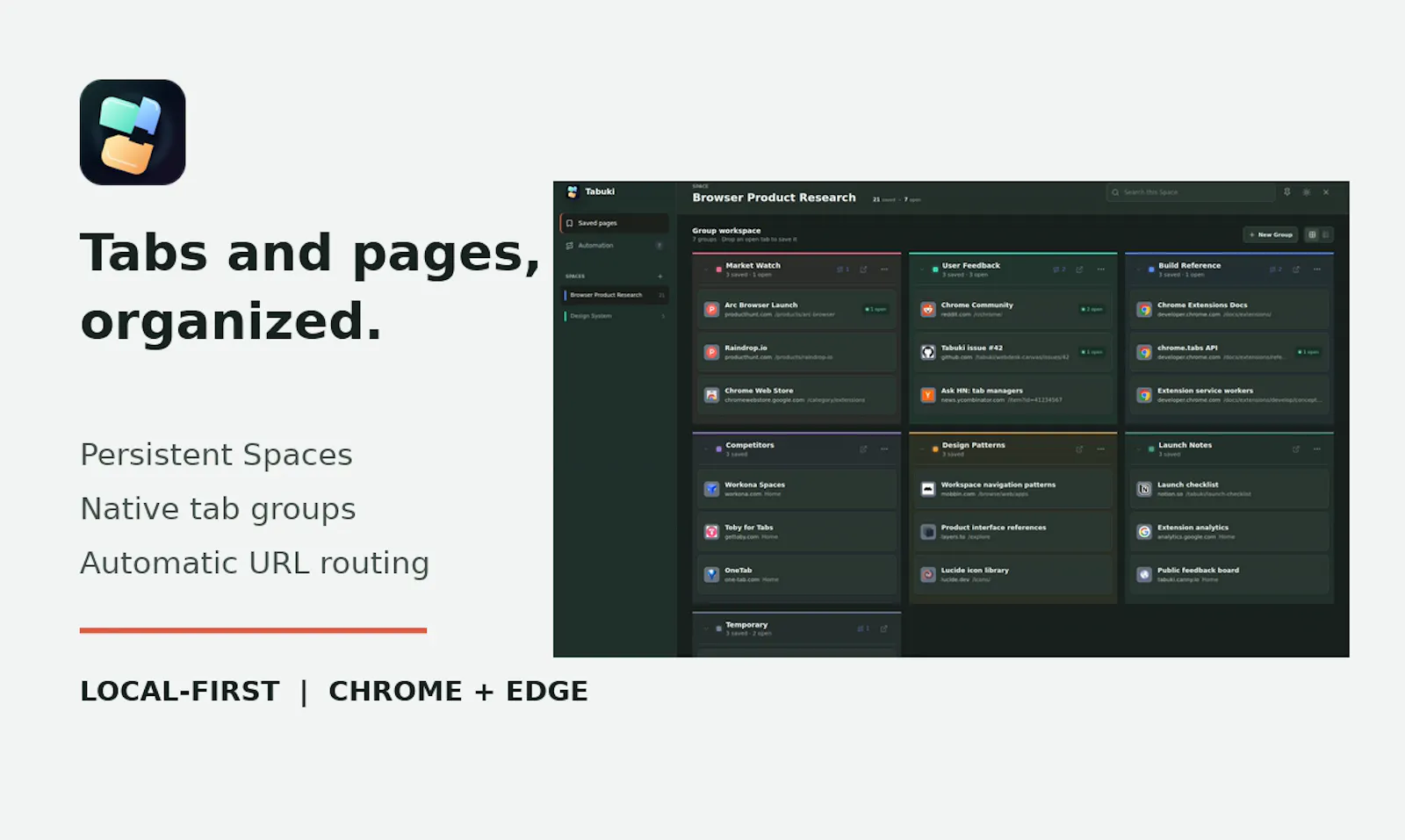This screenshot has height=840, width=1405.
Task: Open all Launch Notes pages icon
Action: (1296, 449)
